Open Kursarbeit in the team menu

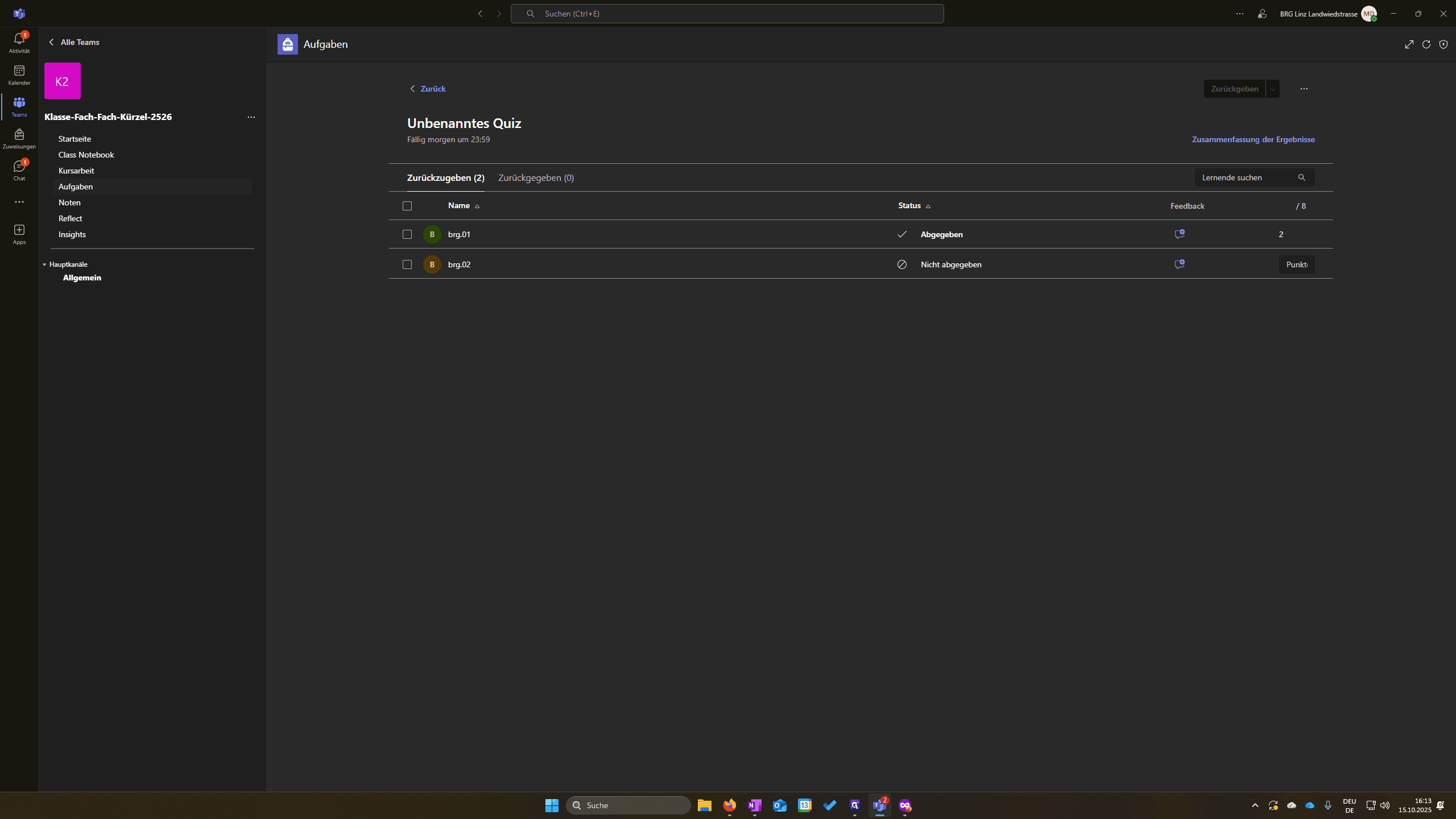(76, 171)
